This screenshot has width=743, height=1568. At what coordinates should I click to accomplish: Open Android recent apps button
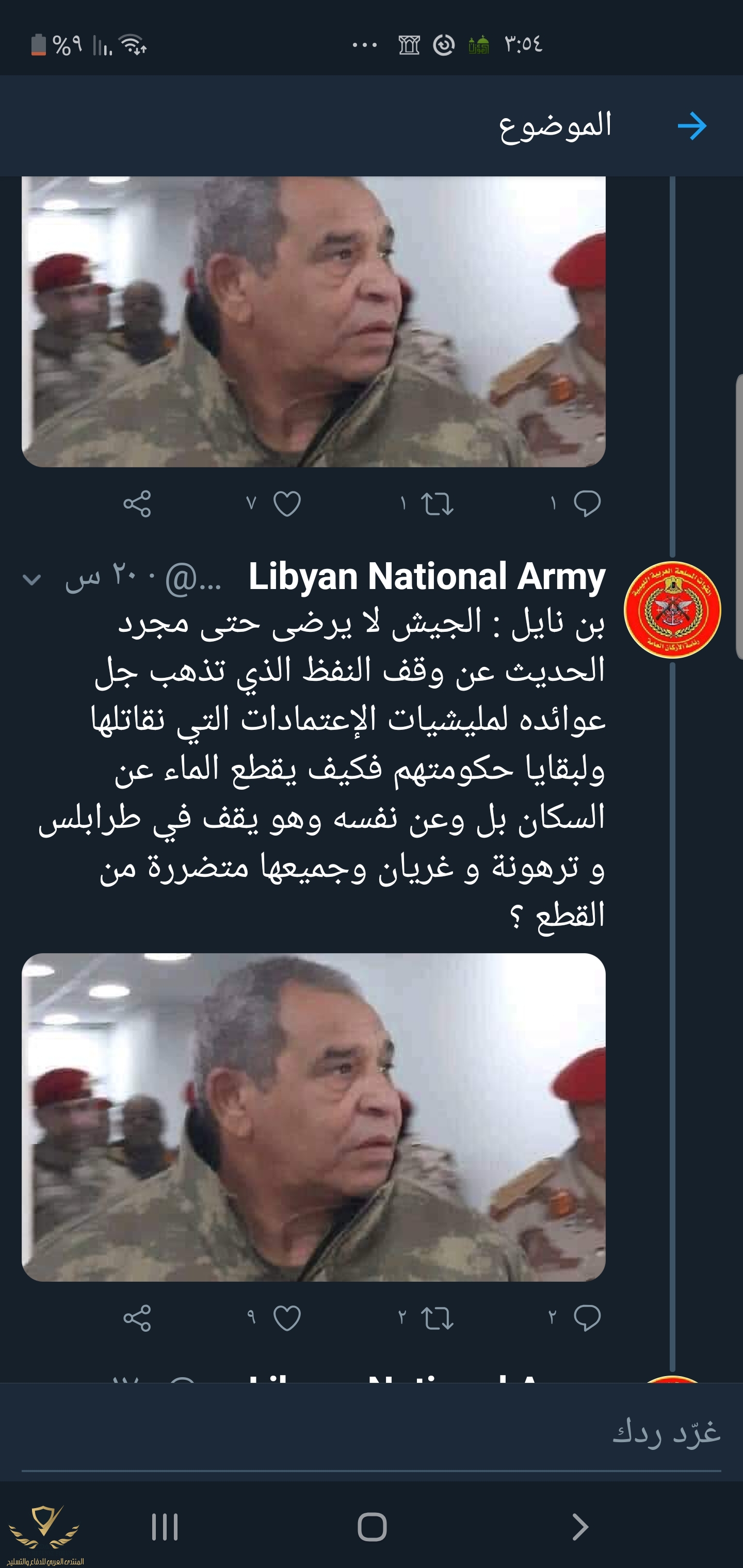[x=165, y=1527]
